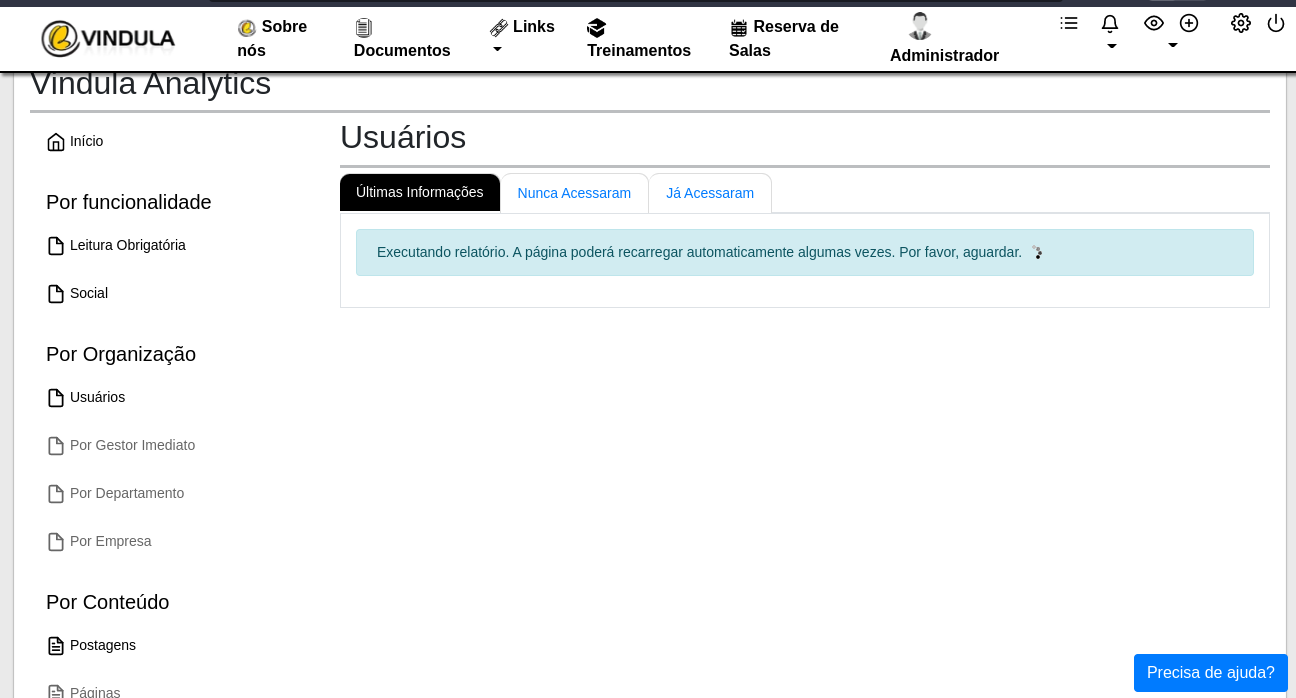Open settings gear icon
The height and width of the screenshot is (698, 1296).
pyautogui.click(x=1241, y=23)
